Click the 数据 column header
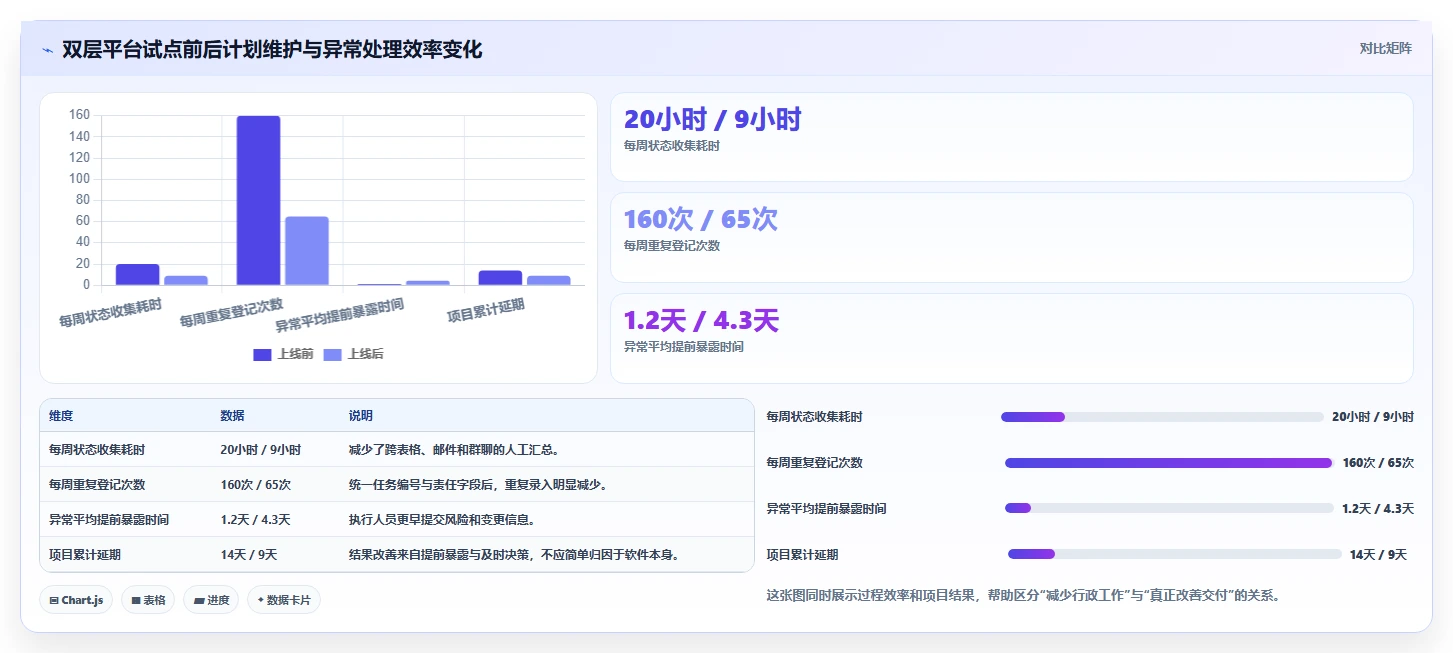Screen dimensions: 1453x653 pyautogui.click(x=232, y=416)
